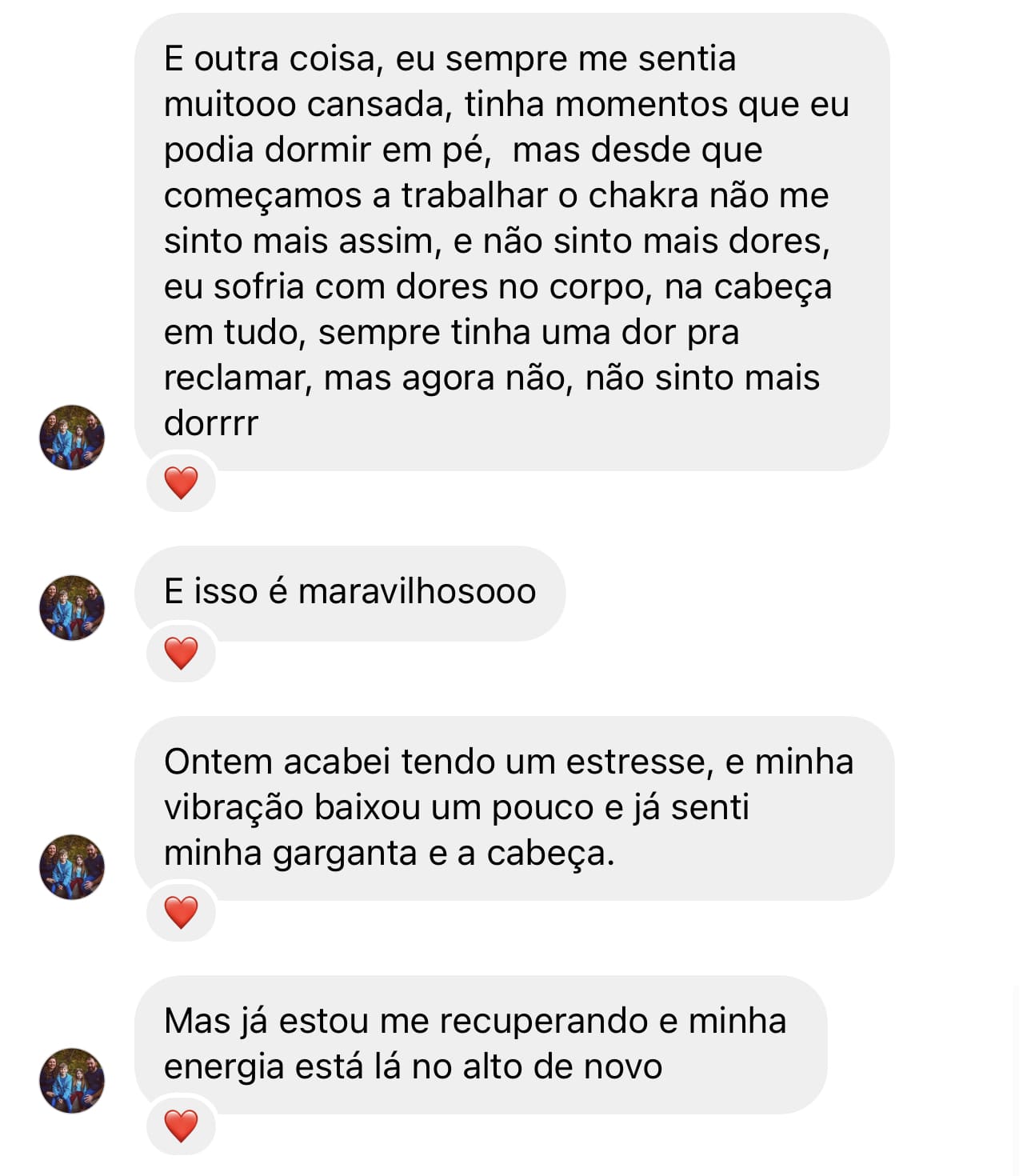Screen dimensions: 1027x1176
Task: Open sender avatar beside the long first message
Action: [72, 437]
